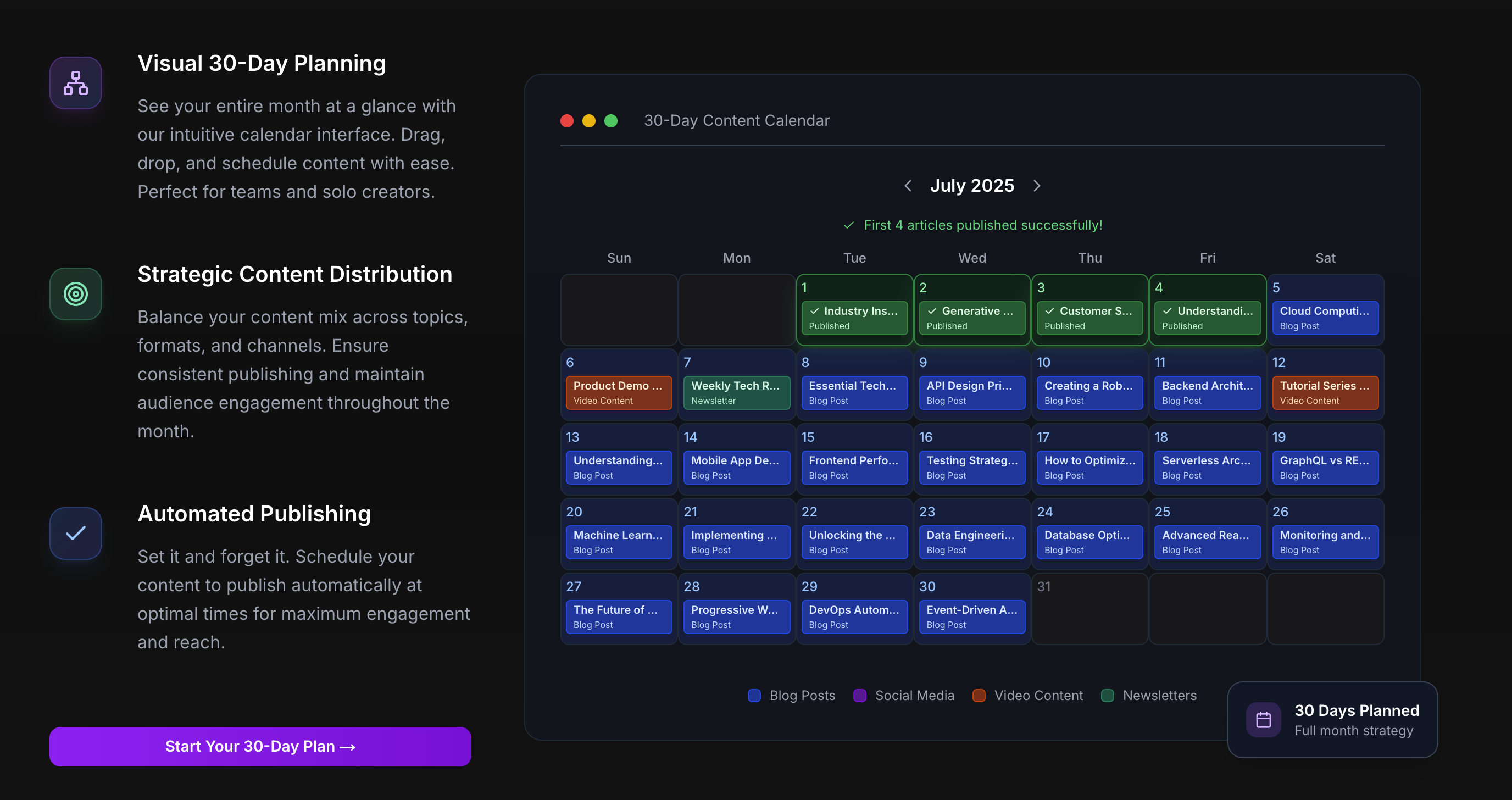Open the Product Demo video content entry
Image resolution: width=1512 pixels, height=800 pixels.
tap(618, 392)
